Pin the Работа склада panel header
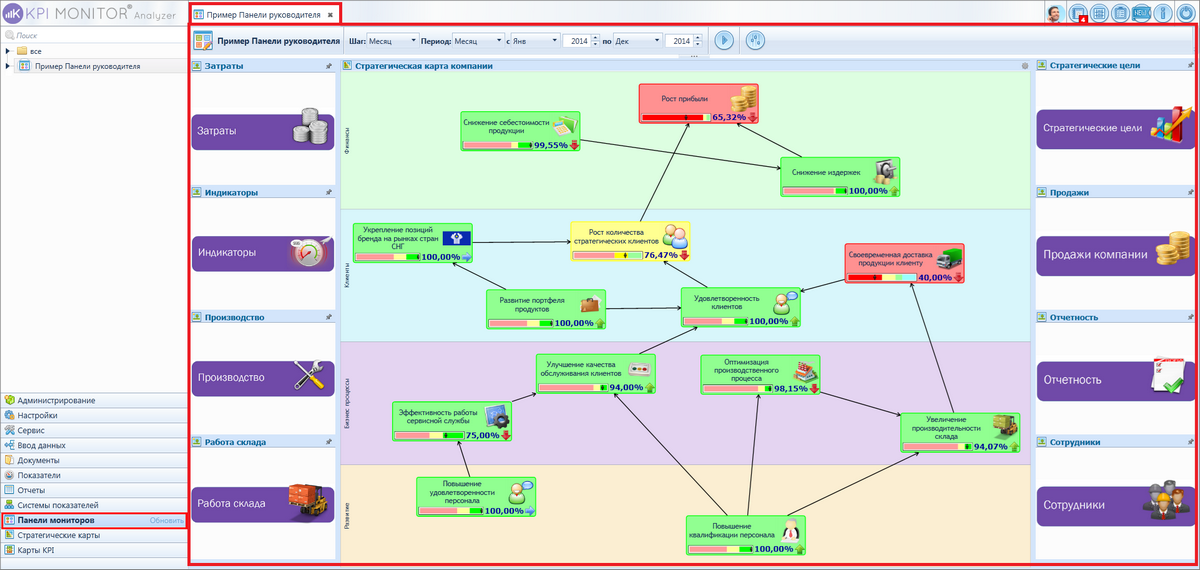 pos(329,441)
